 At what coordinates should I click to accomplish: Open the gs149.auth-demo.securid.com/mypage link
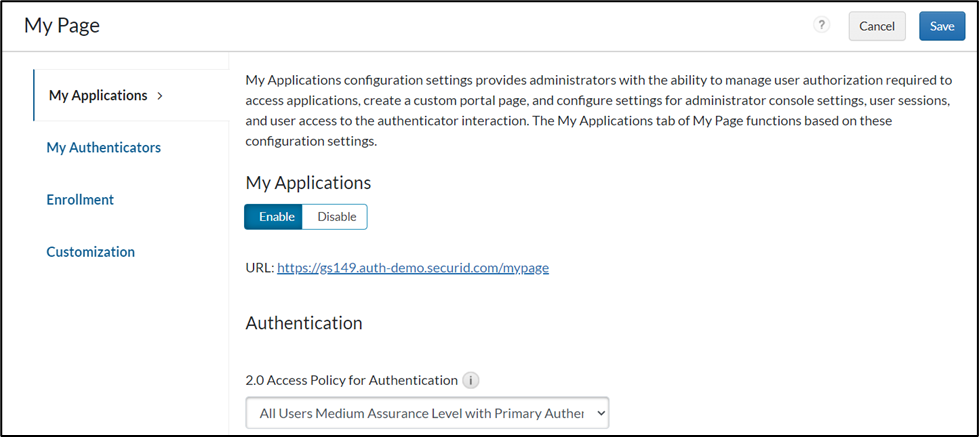[413, 268]
